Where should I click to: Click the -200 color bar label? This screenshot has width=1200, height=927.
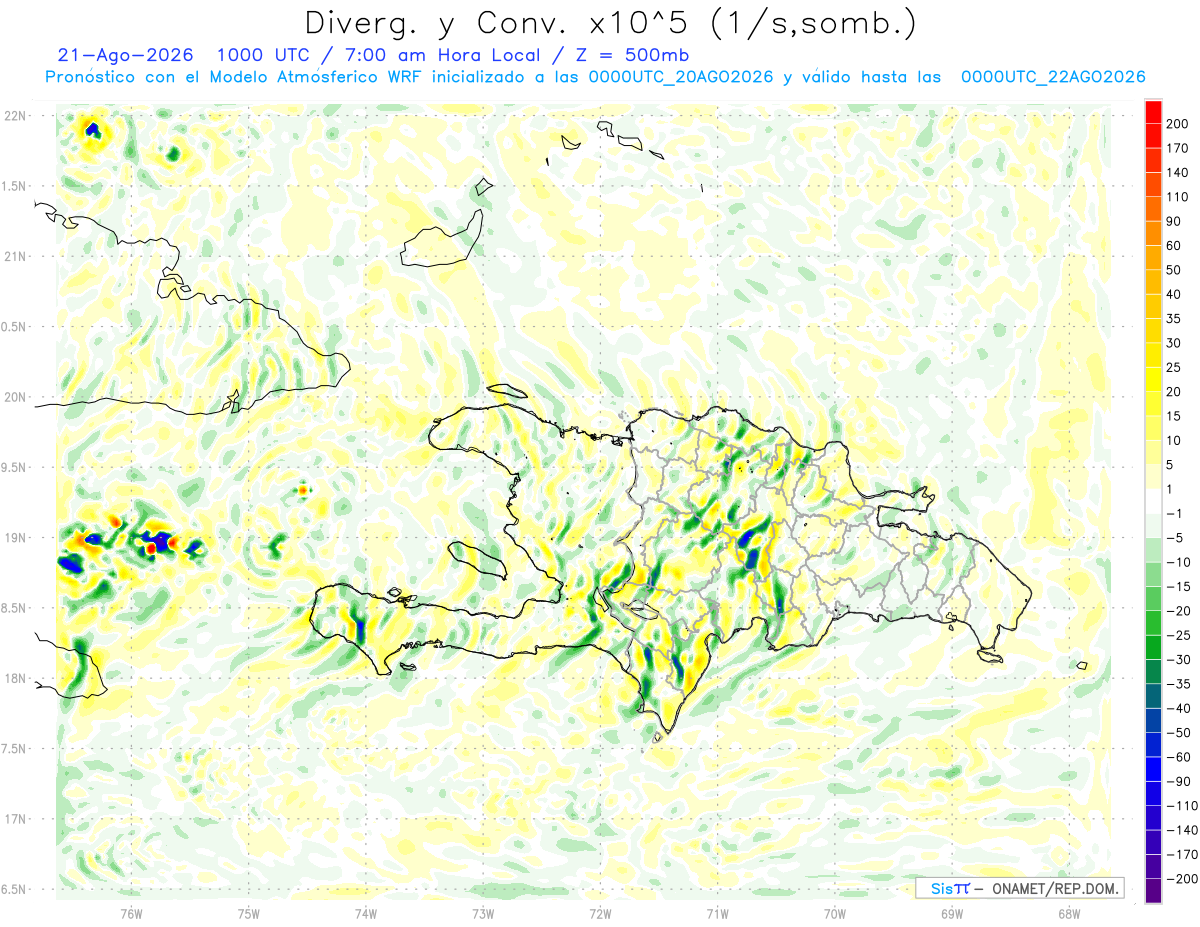click(x=1183, y=879)
